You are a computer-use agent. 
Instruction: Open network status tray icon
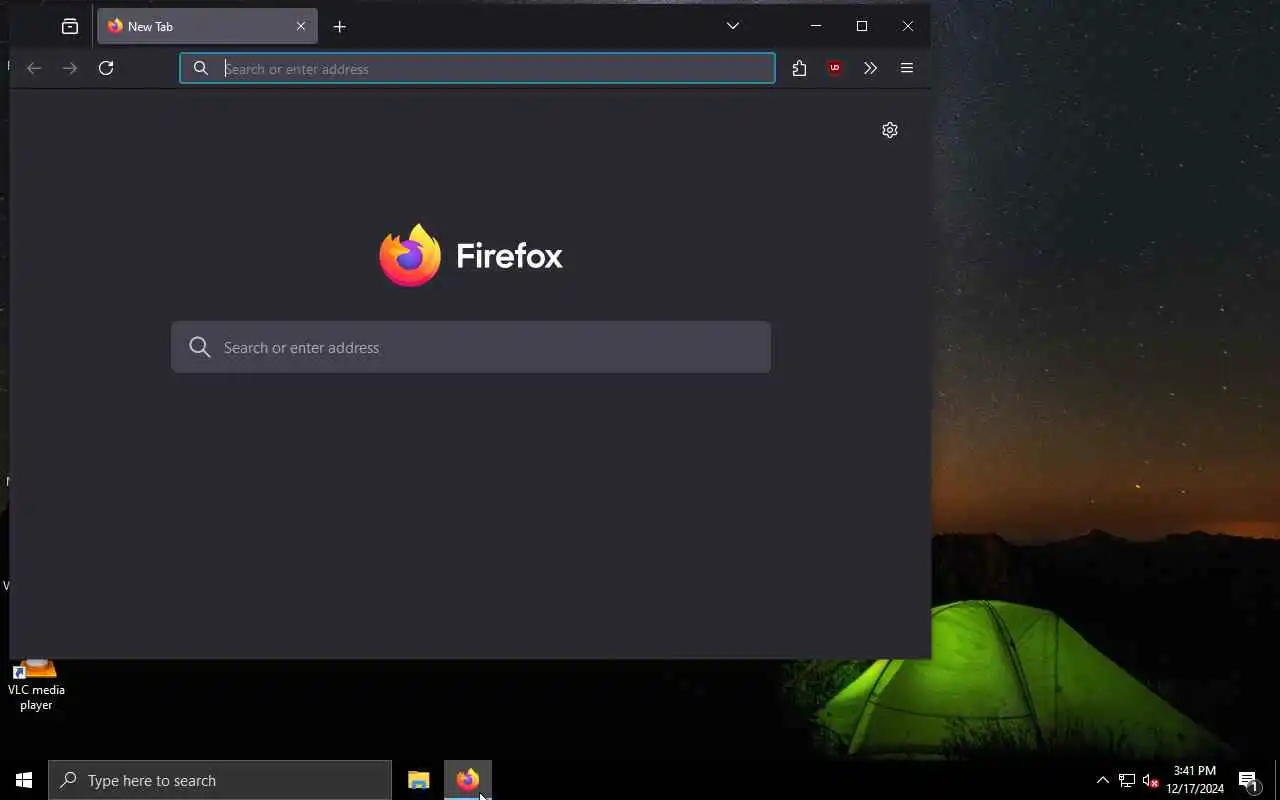(x=1127, y=780)
